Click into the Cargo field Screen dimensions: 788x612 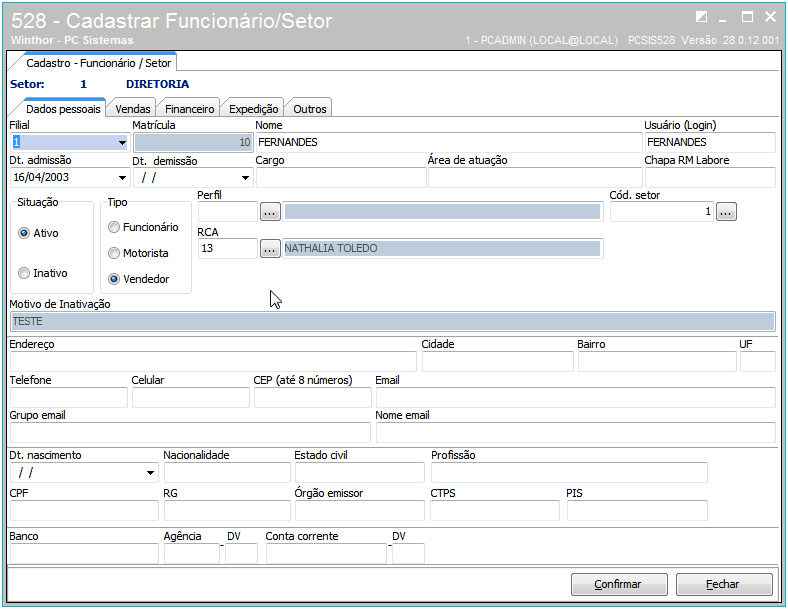(341, 178)
